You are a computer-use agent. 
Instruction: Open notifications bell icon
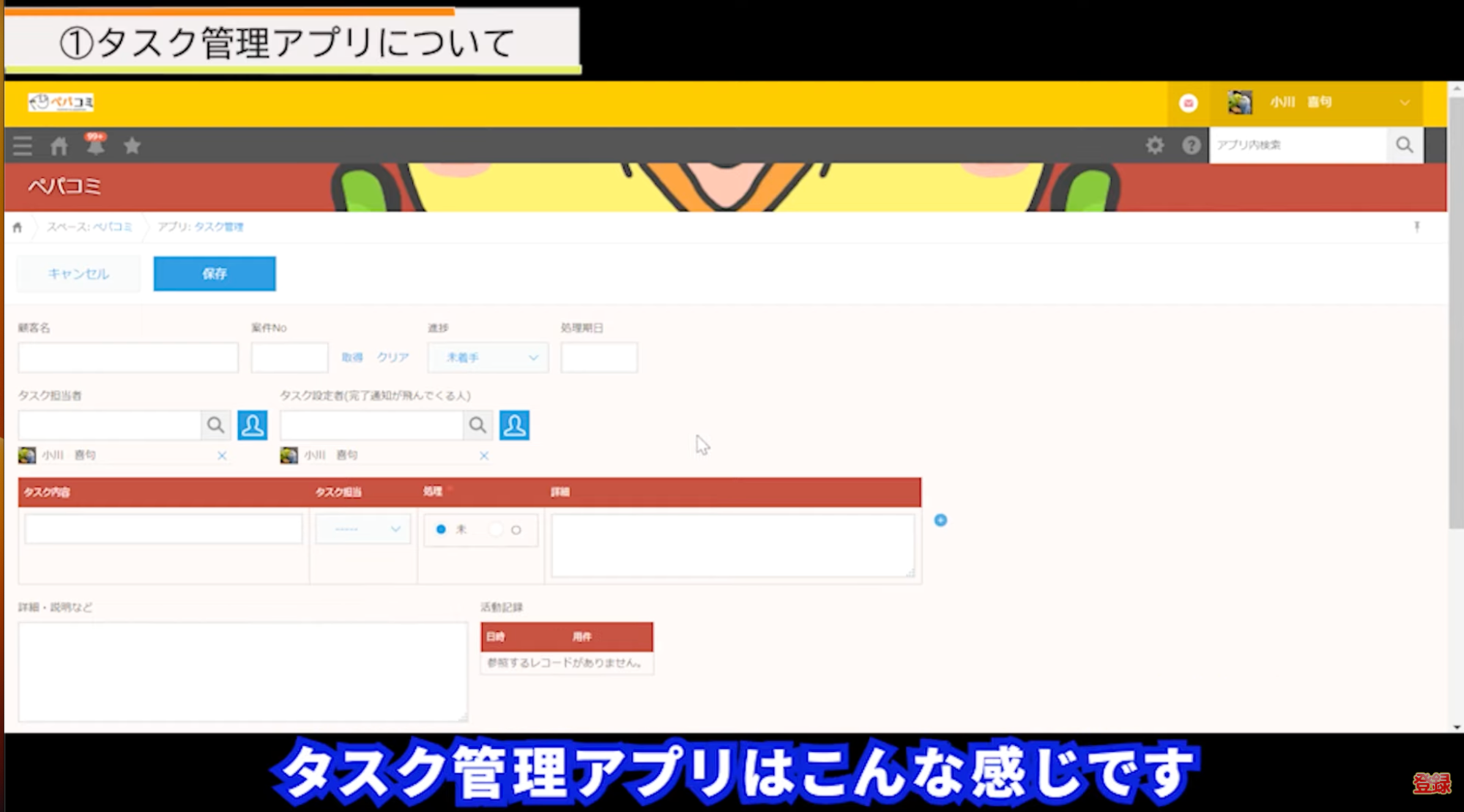95,146
